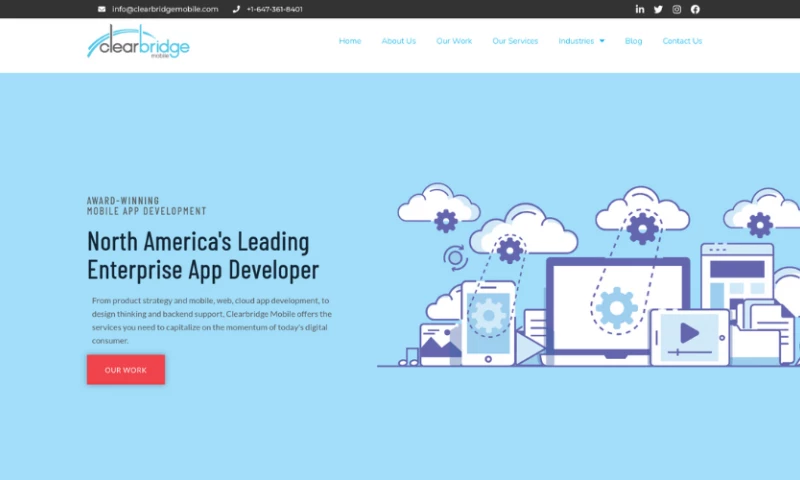The width and height of the screenshot is (800, 480).
Task: Open the Facebook social icon
Action: 695,9
